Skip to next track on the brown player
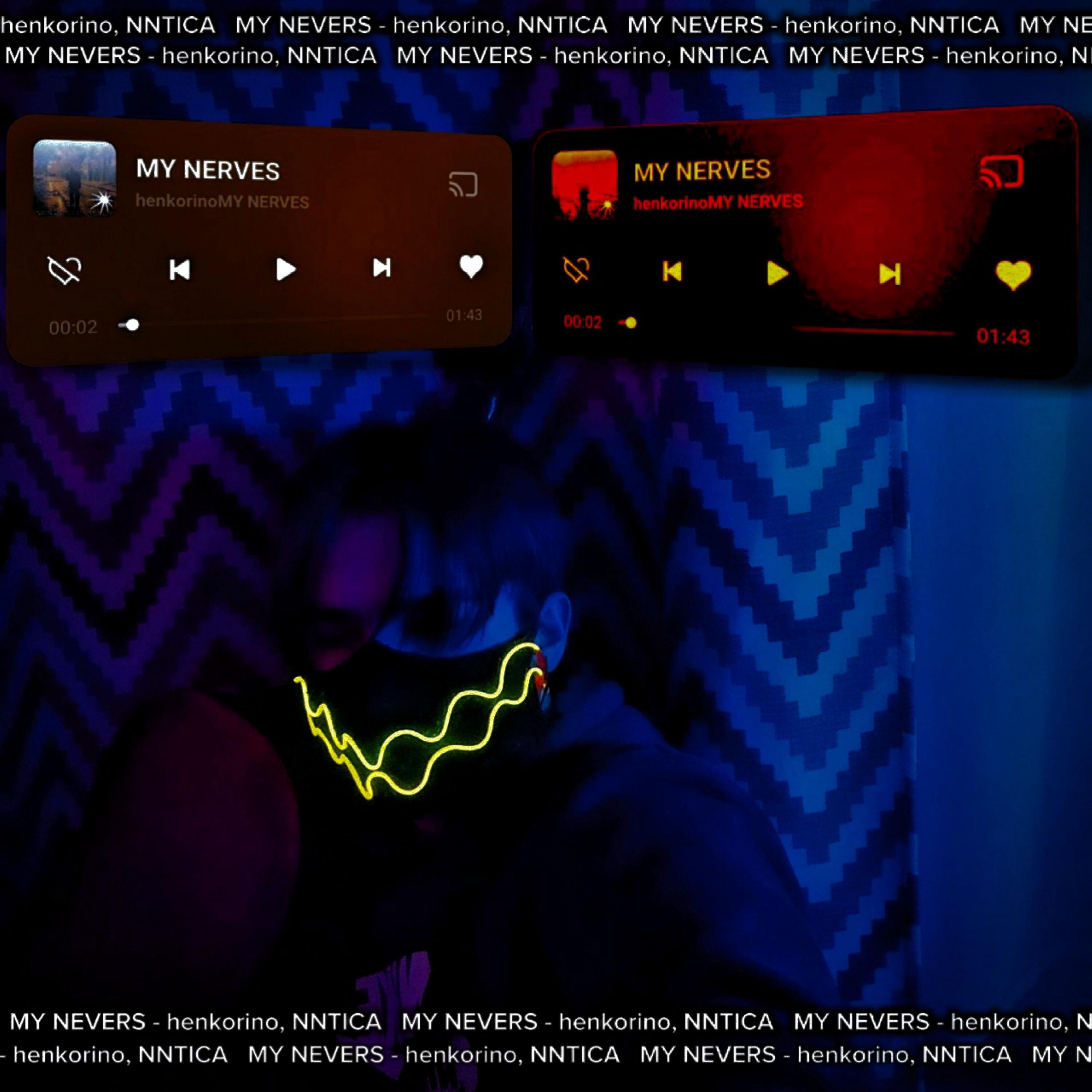This screenshot has height=1092, width=1092. point(382,268)
